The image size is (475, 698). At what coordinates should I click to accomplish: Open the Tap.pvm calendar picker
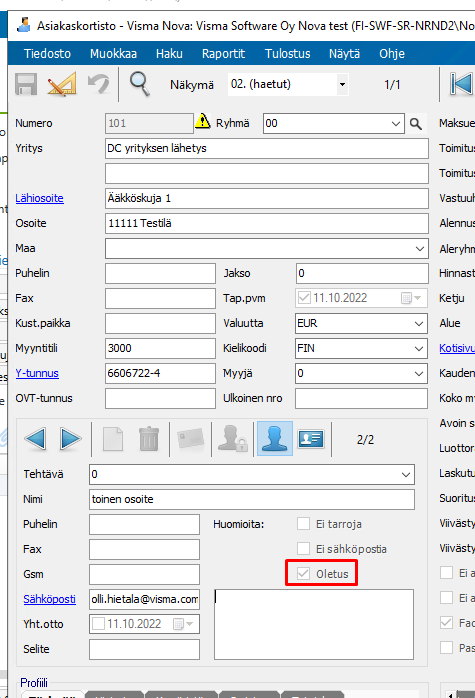pos(411,298)
